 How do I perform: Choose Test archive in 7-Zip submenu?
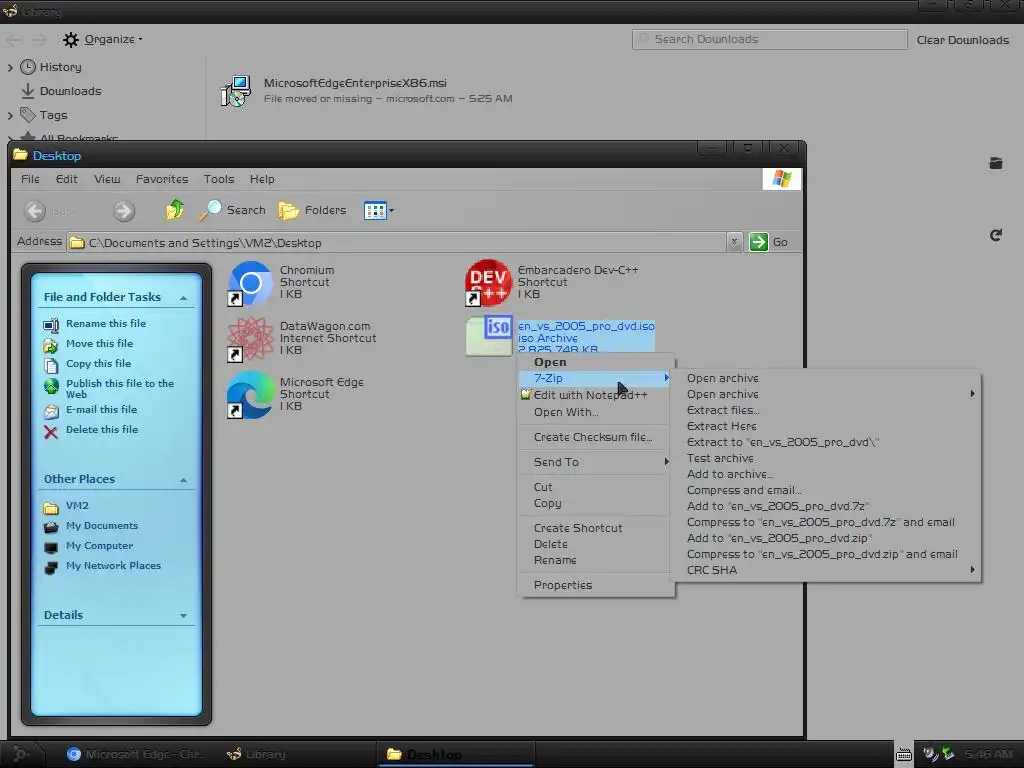825,458
